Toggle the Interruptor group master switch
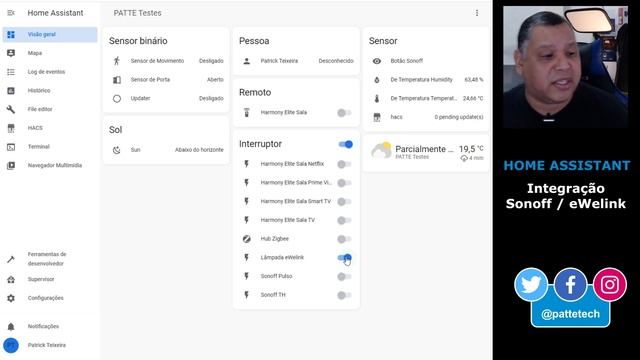The image size is (640, 360). click(345, 144)
